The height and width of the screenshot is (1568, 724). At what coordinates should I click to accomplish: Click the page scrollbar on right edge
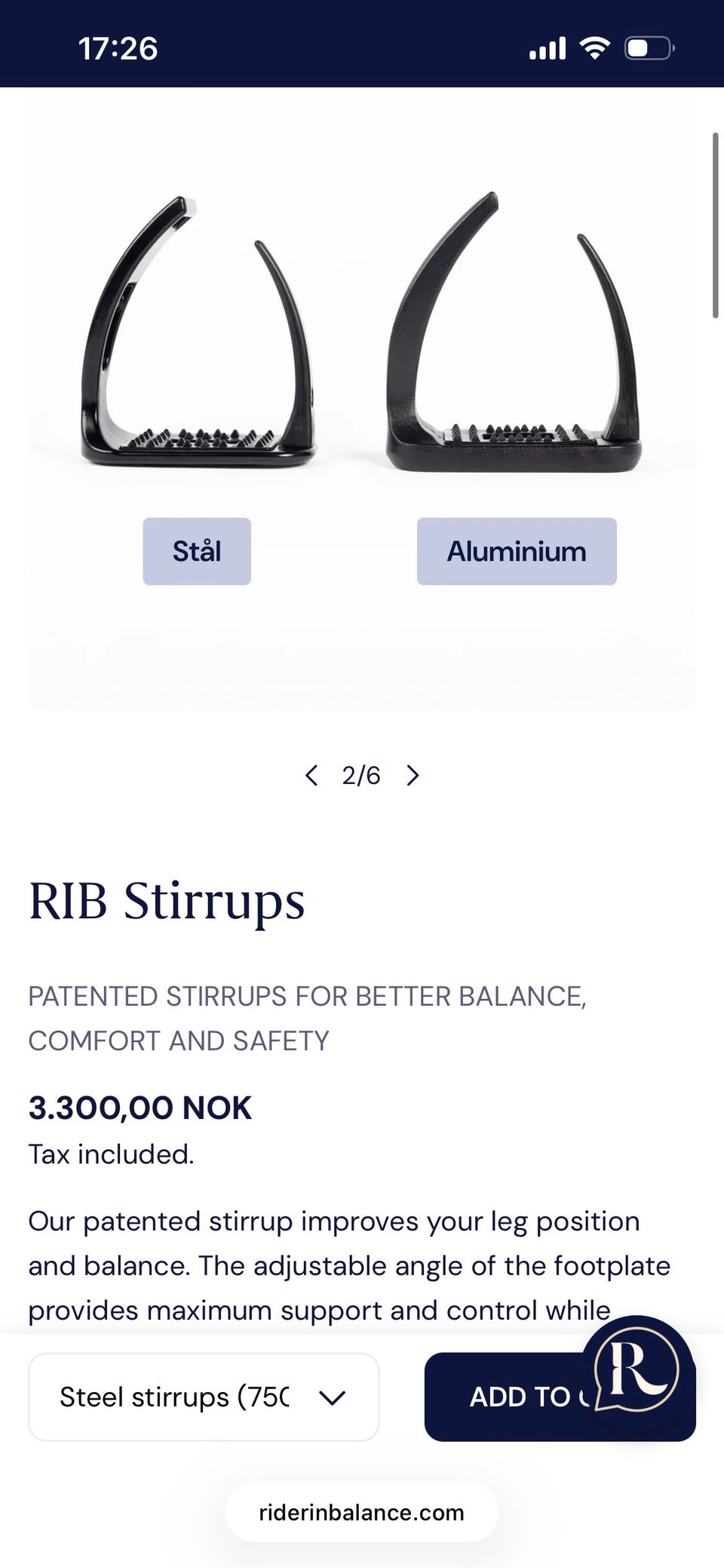click(x=715, y=226)
